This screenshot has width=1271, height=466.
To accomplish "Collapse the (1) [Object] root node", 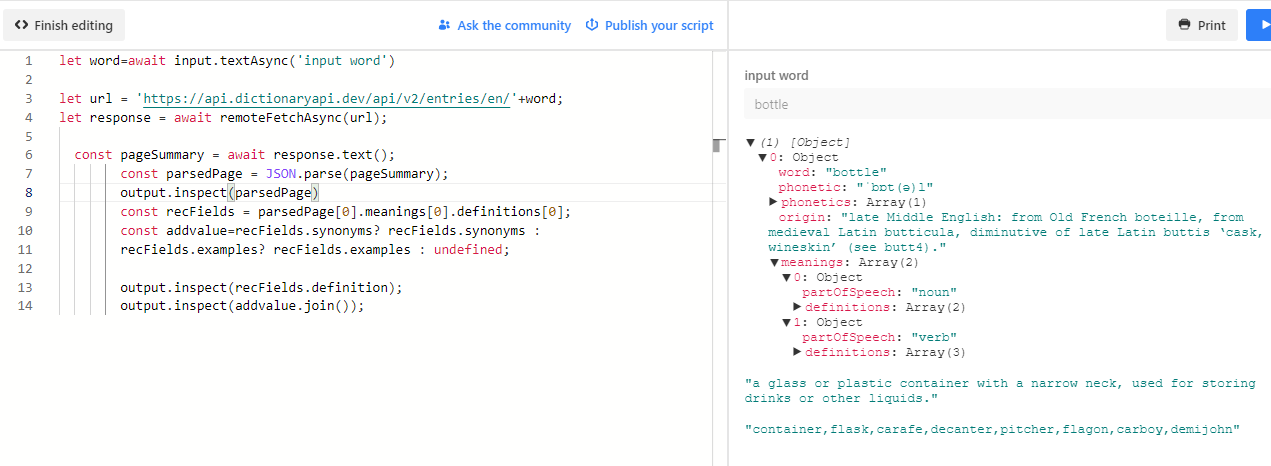I will (x=751, y=143).
